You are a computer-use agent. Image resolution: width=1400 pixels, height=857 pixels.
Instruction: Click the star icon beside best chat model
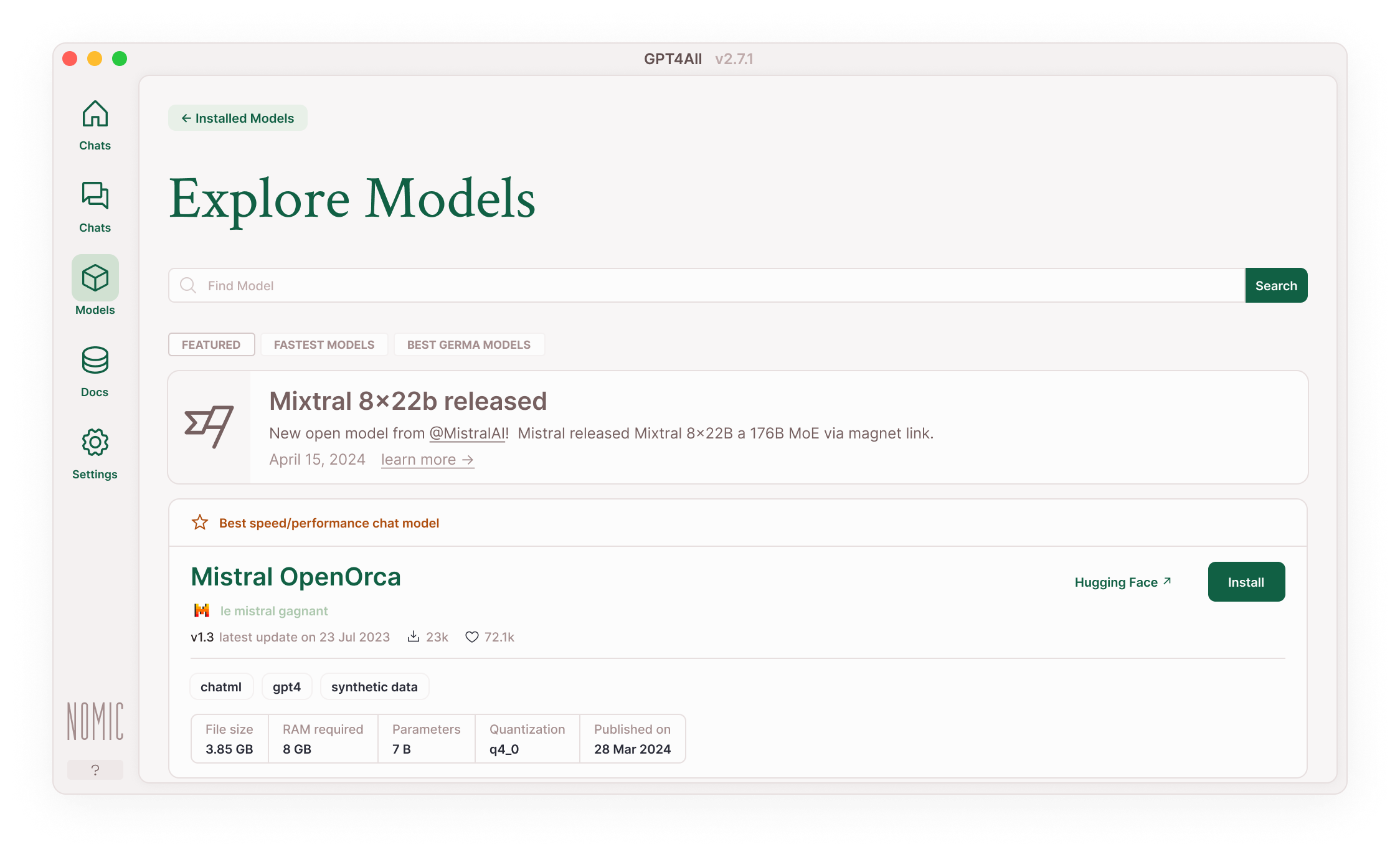(199, 522)
